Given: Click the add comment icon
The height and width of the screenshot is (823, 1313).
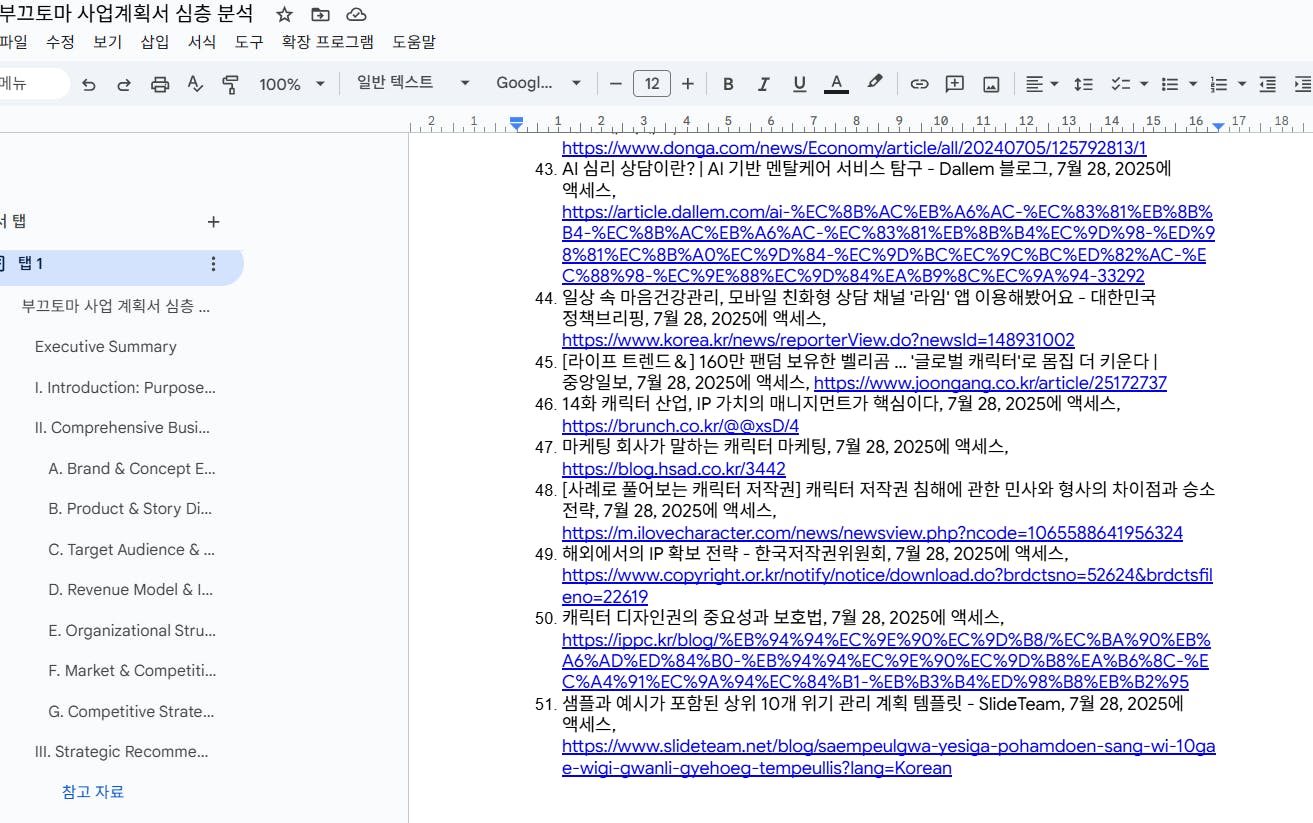Looking at the screenshot, I should click(x=954, y=84).
